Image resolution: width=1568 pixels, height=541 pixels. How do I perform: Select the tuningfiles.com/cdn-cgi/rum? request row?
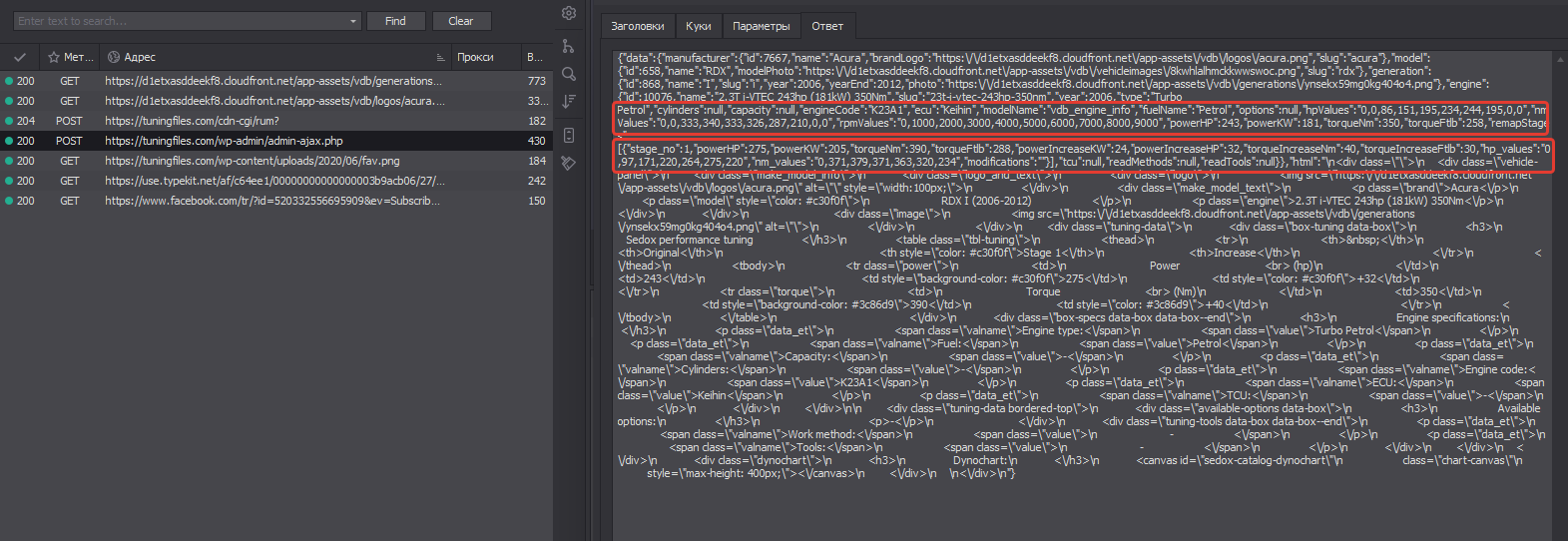pyautogui.click(x=276, y=121)
